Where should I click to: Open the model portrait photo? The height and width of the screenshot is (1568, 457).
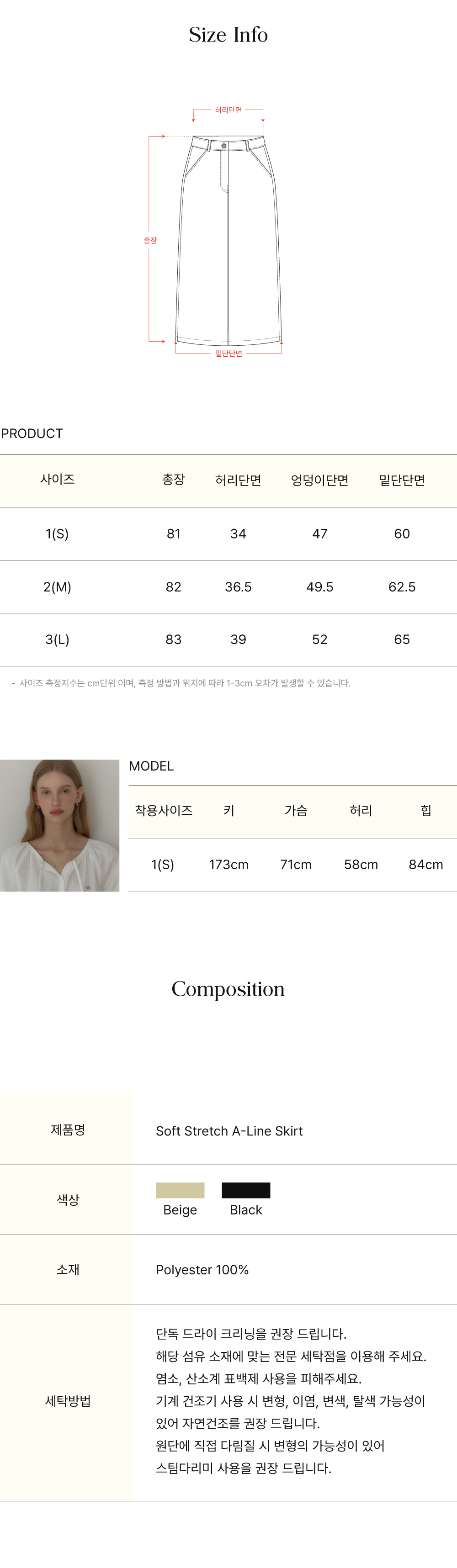[x=60, y=825]
